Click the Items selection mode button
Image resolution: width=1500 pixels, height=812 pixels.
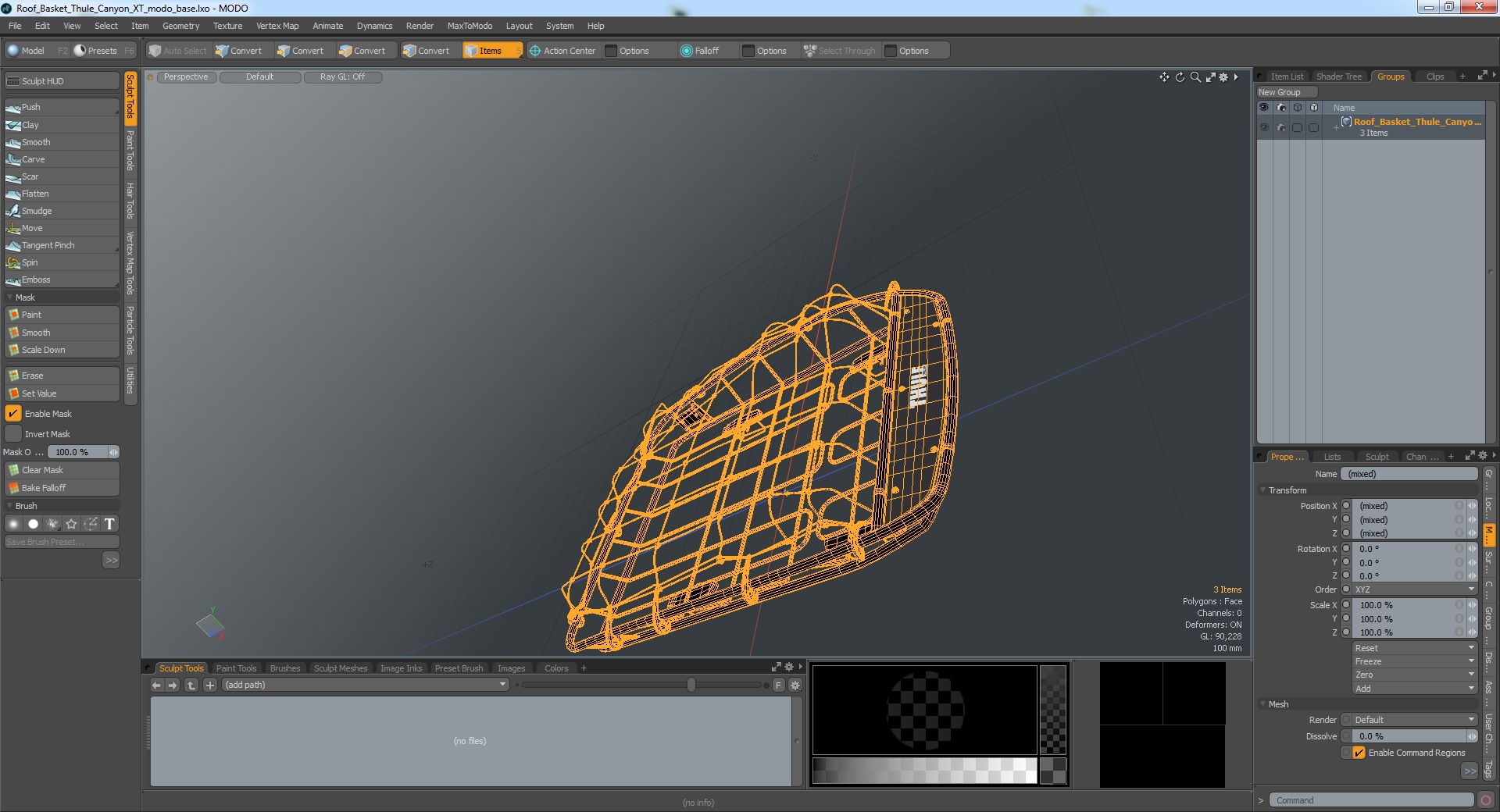click(491, 51)
